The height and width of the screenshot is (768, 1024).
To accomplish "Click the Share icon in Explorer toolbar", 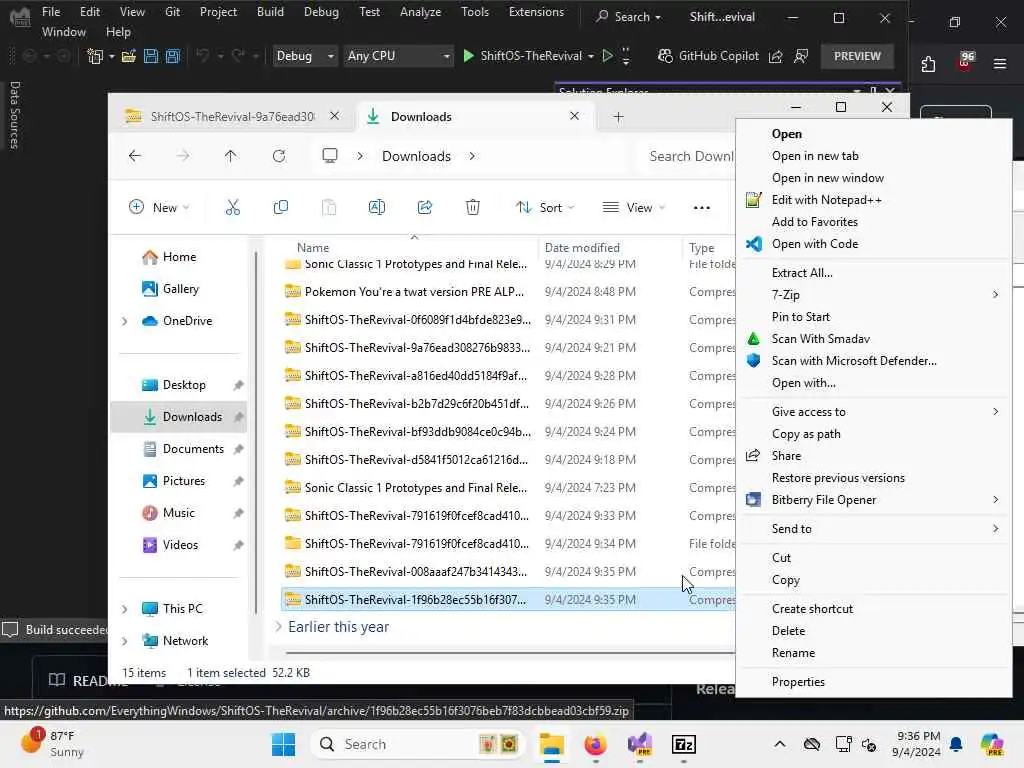I will (x=424, y=208).
